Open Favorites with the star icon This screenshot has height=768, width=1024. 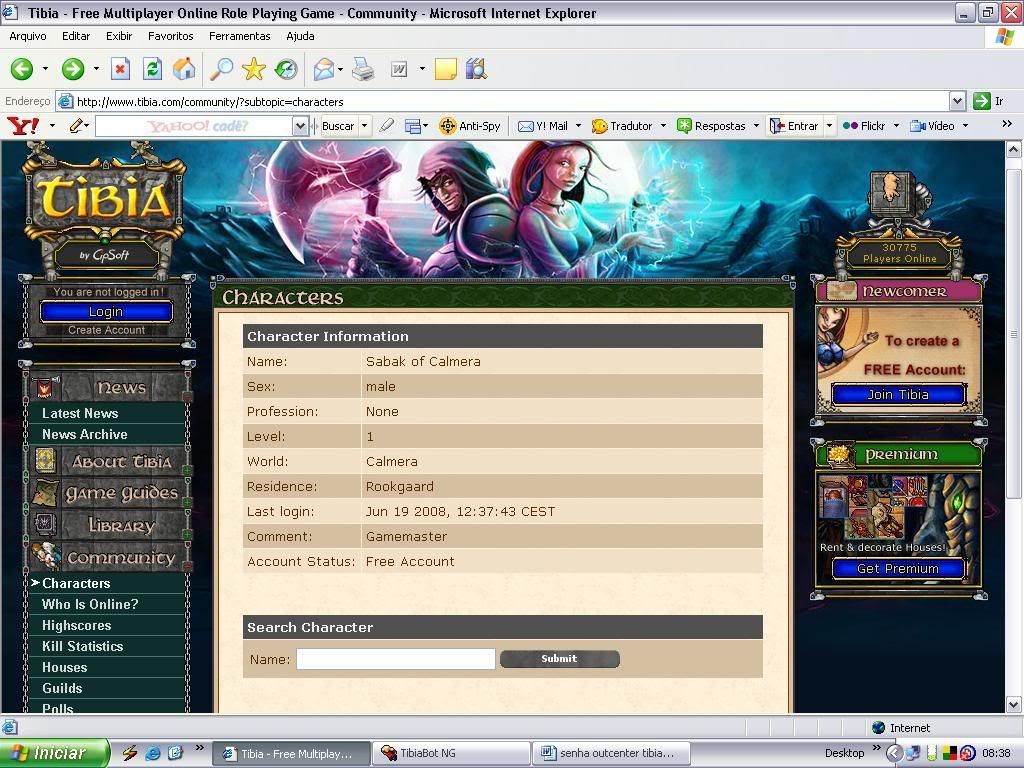coord(254,69)
